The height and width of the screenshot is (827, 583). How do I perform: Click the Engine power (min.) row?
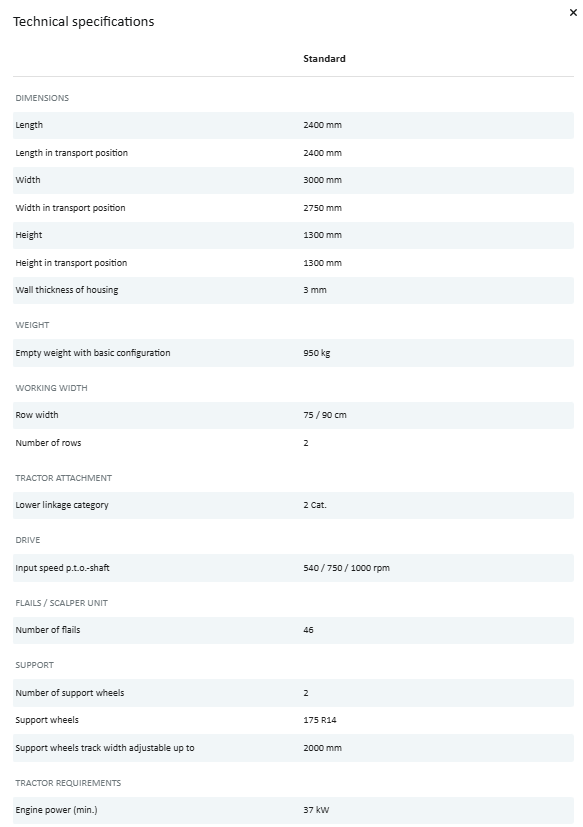coord(293,810)
